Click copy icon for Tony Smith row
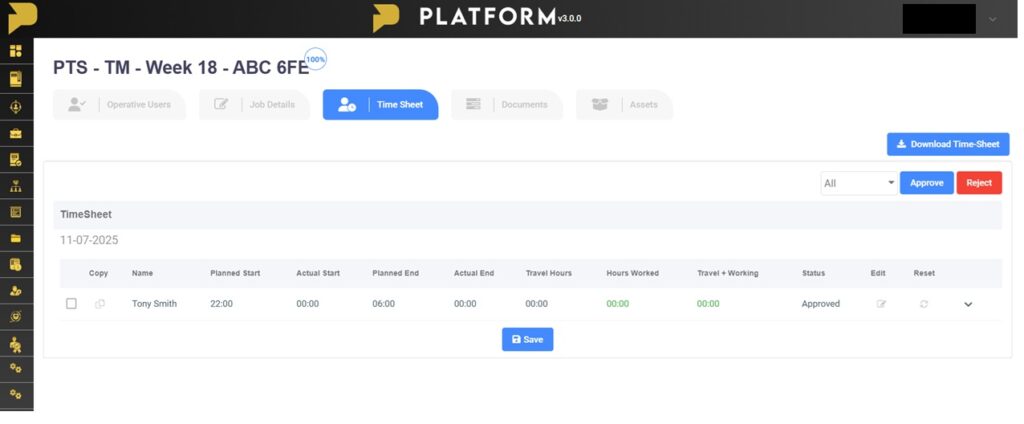 click(x=99, y=304)
